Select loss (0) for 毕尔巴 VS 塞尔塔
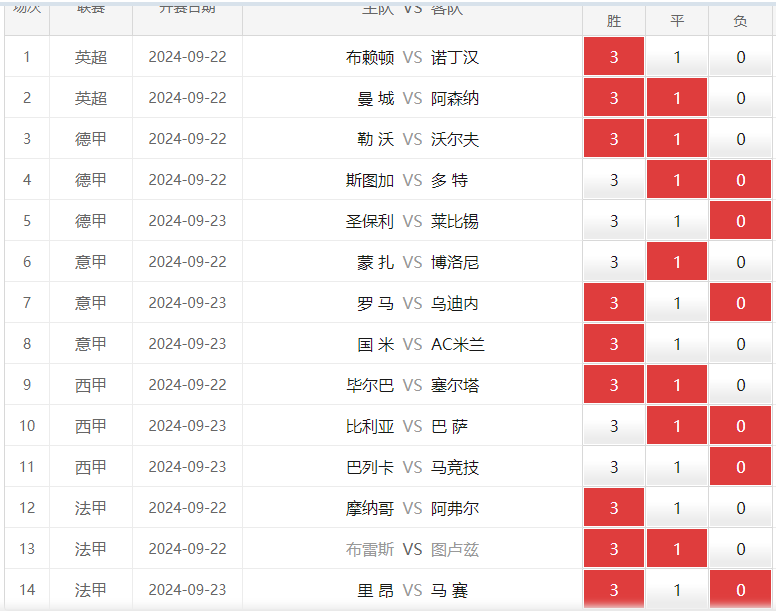The width and height of the screenshot is (776, 613). 740,385
